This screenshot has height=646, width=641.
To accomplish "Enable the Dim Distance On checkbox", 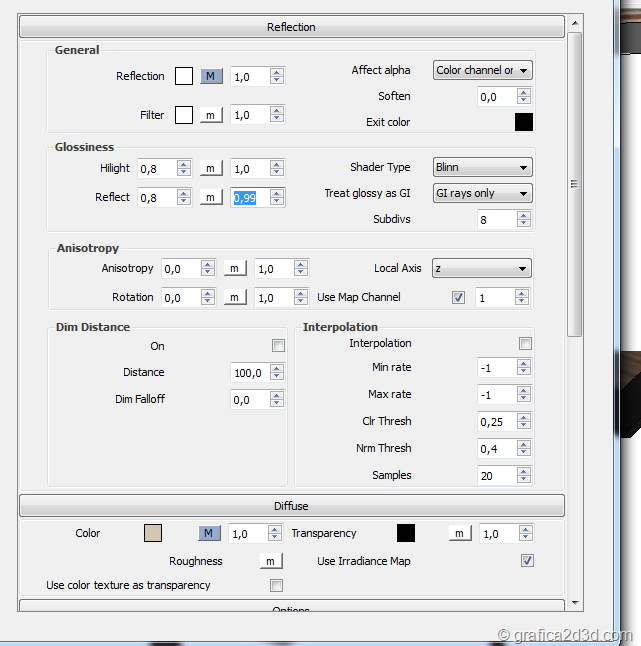I will pos(278,346).
